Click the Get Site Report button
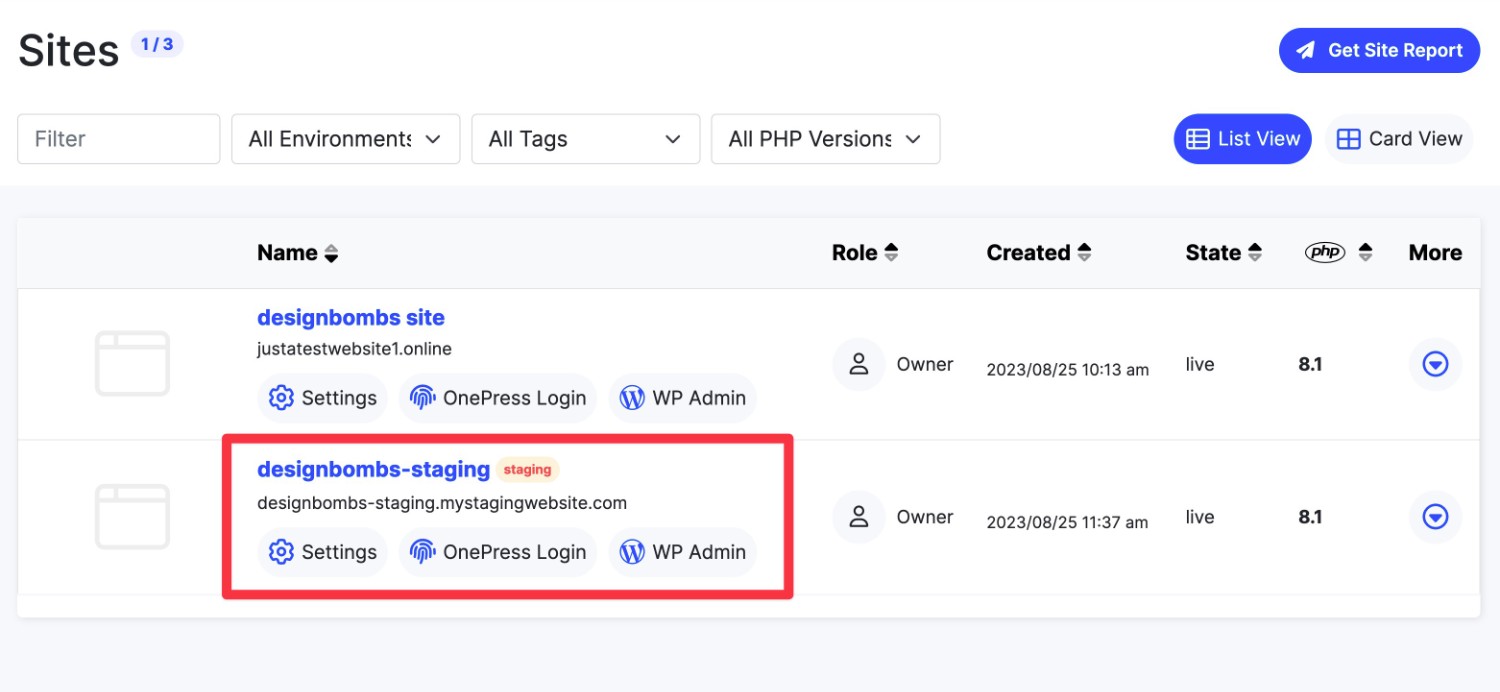Screen dimensions: 1500x692 click(1379, 50)
